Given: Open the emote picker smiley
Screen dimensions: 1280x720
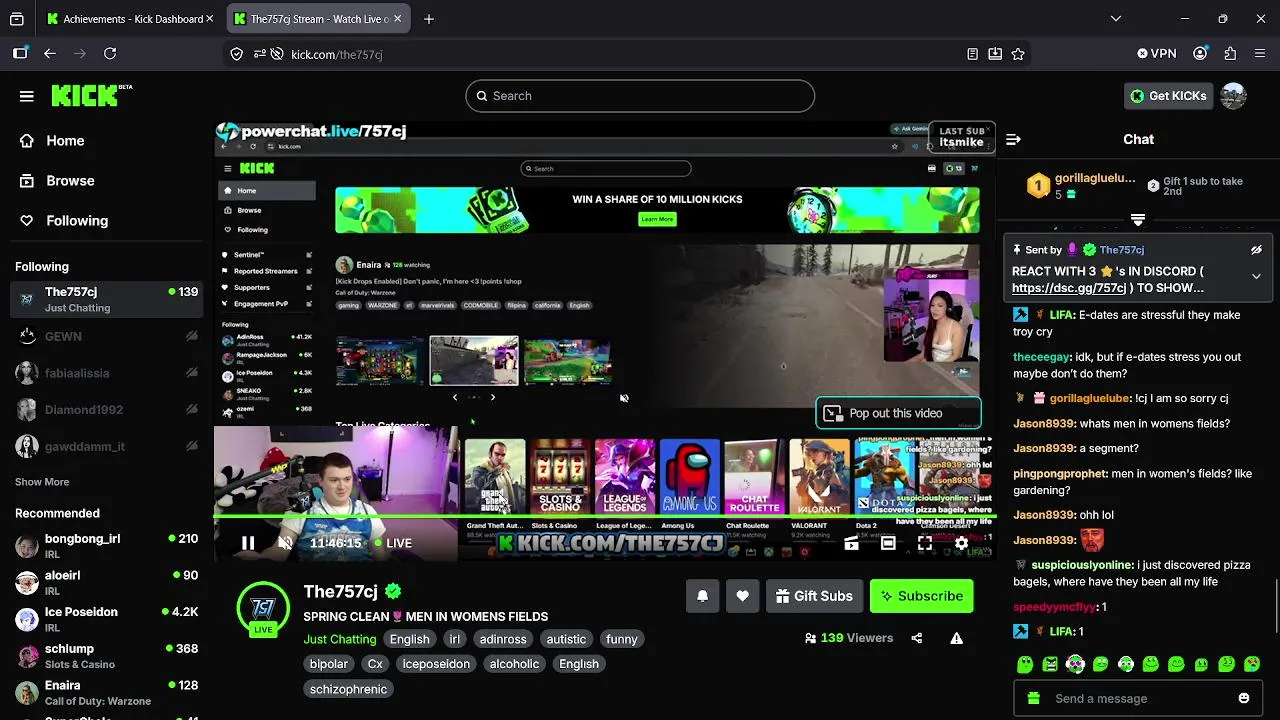Looking at the screenshot, I should (x=1244, y=698).
